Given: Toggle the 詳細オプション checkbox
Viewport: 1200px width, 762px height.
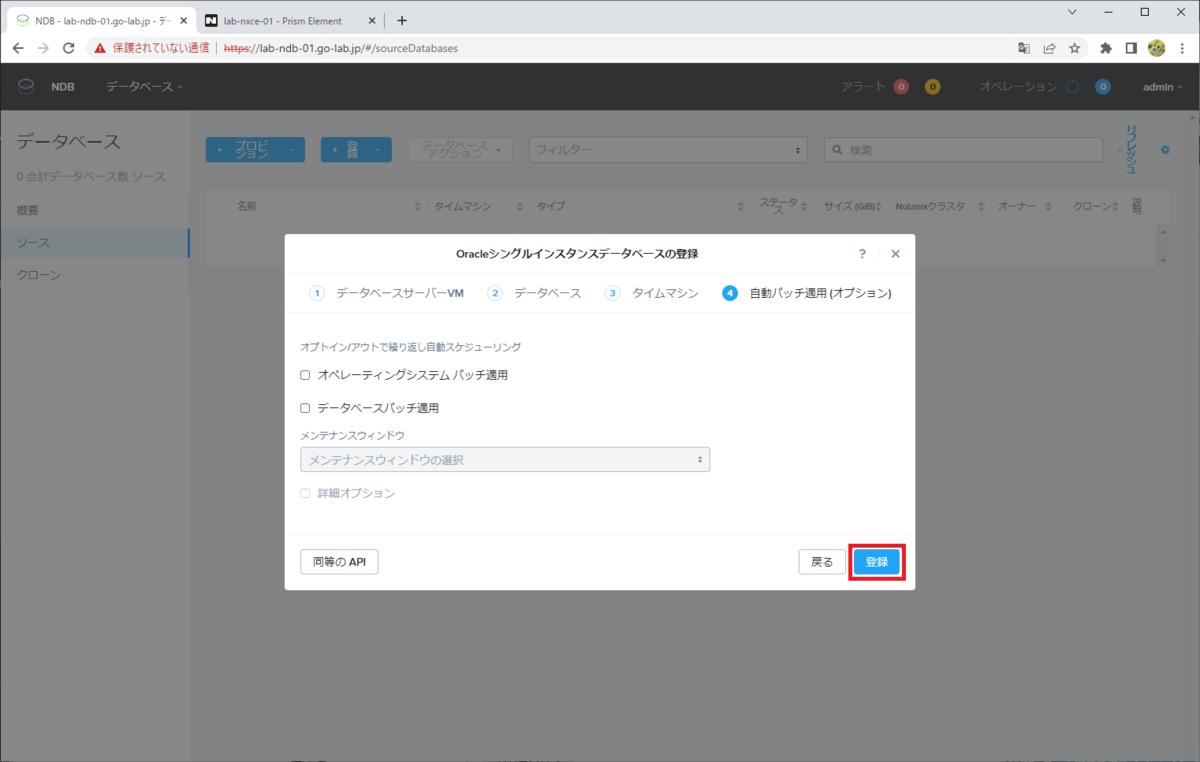Looking at the screenshot, I should pos(305,493).
